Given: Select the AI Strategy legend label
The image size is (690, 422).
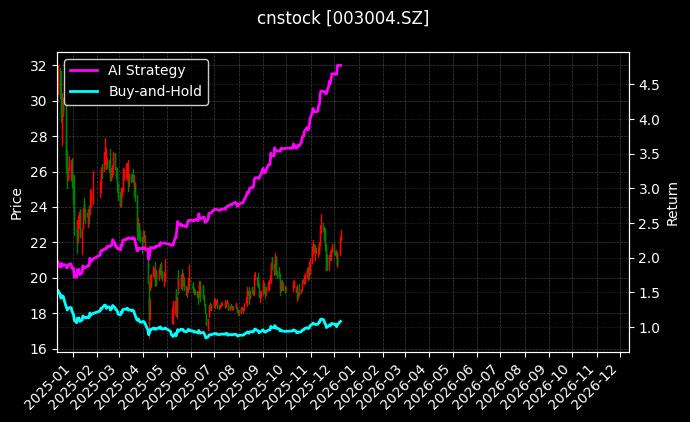Looking at the screenshot, I should tap(147, 70).
